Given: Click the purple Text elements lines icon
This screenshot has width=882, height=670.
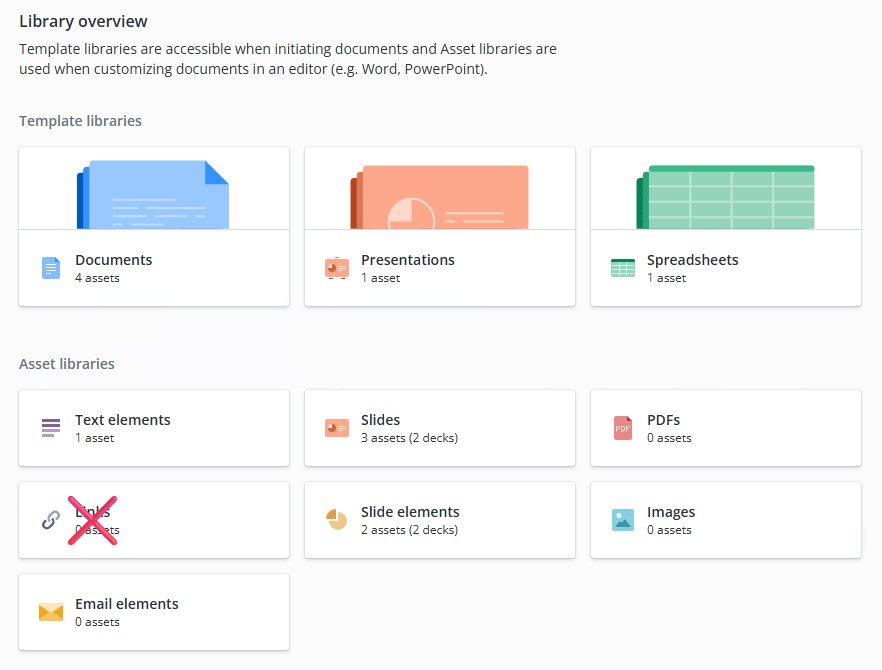Looking at the screenshot, I should (51, 428).
